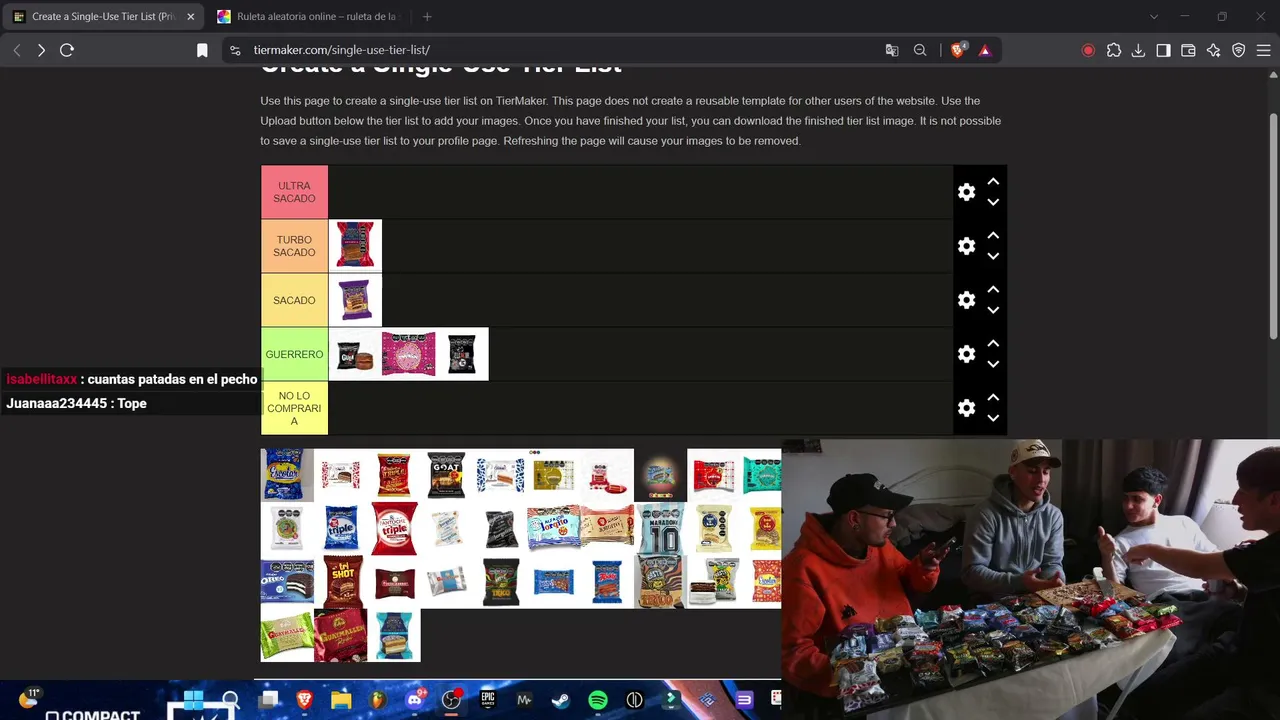Open the browser main menu

point(1264,50)
